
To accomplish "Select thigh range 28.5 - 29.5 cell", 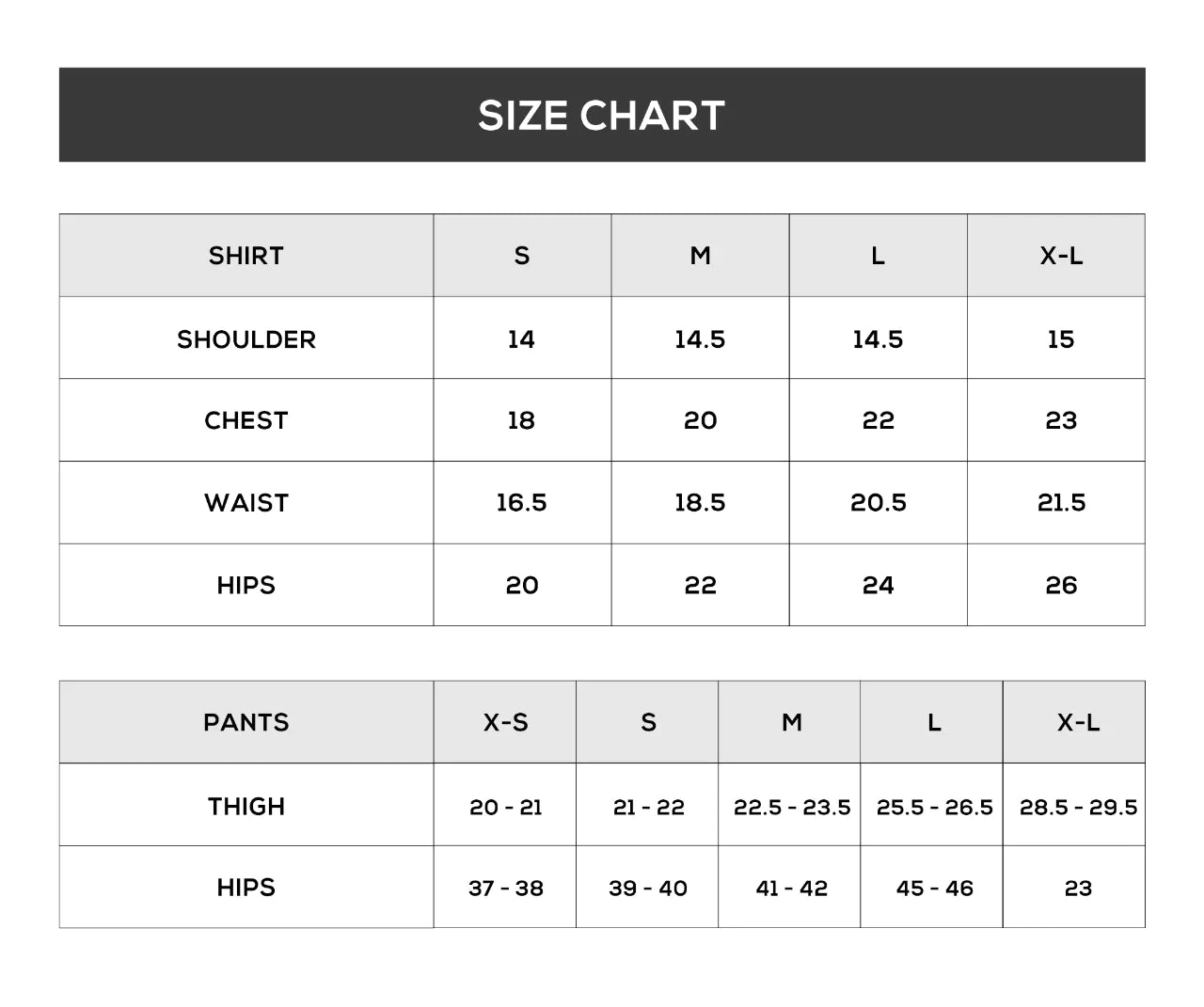I will tap(1078, 807).
